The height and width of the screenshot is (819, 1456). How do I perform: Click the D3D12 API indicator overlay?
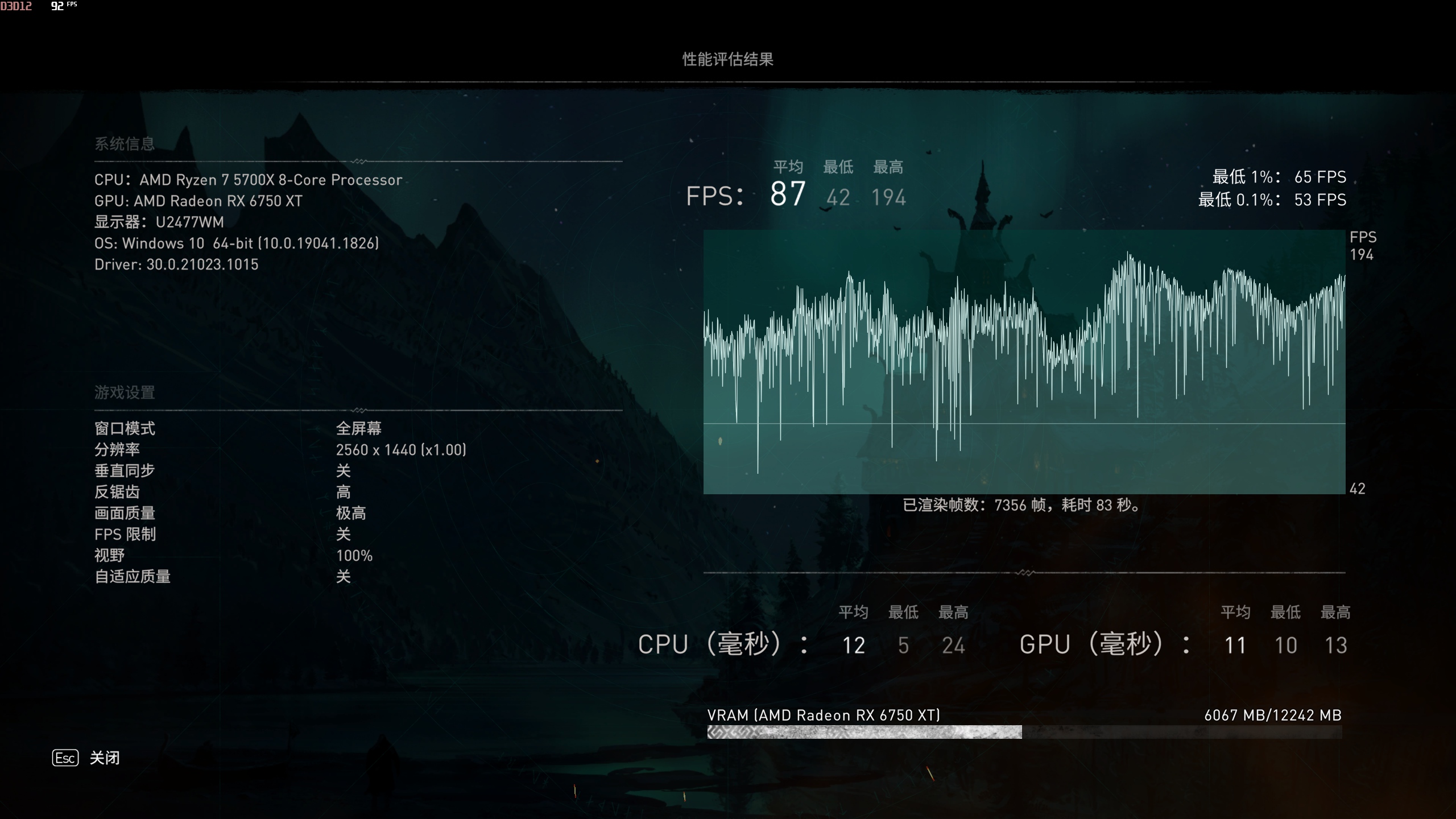17,7
